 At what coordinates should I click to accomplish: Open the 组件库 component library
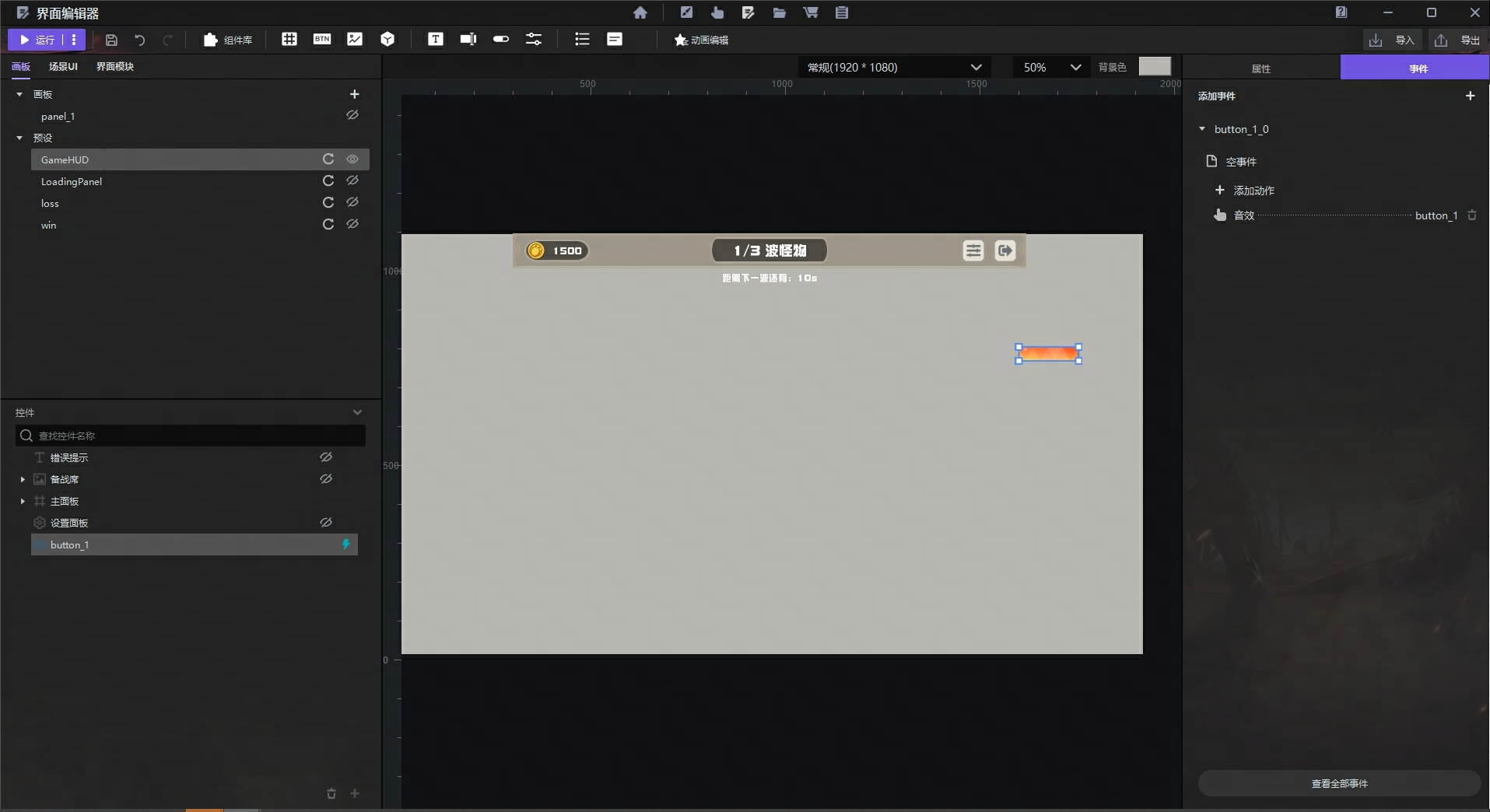coord(228,40)
